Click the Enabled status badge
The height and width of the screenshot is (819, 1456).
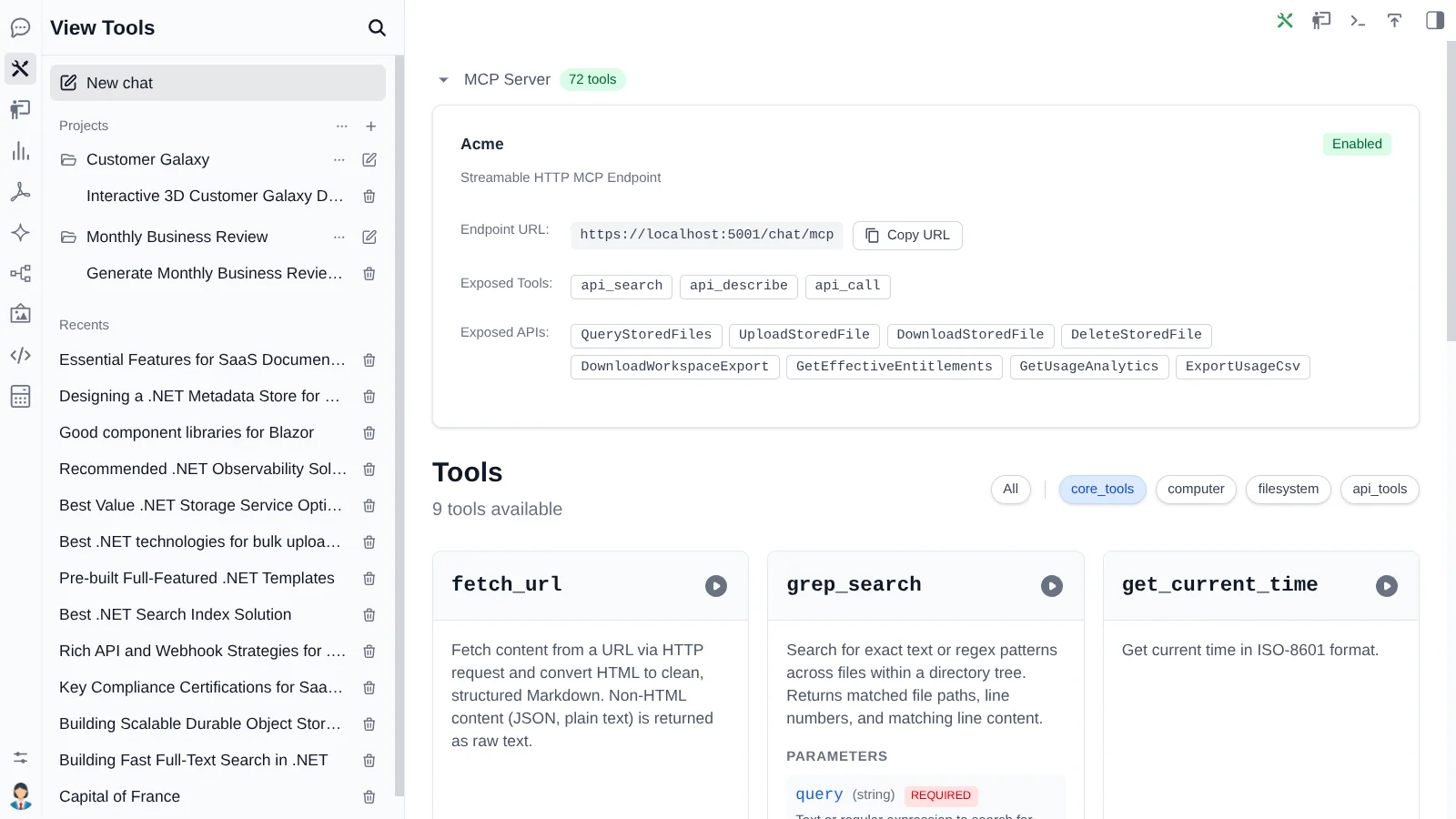(1357, 144)
